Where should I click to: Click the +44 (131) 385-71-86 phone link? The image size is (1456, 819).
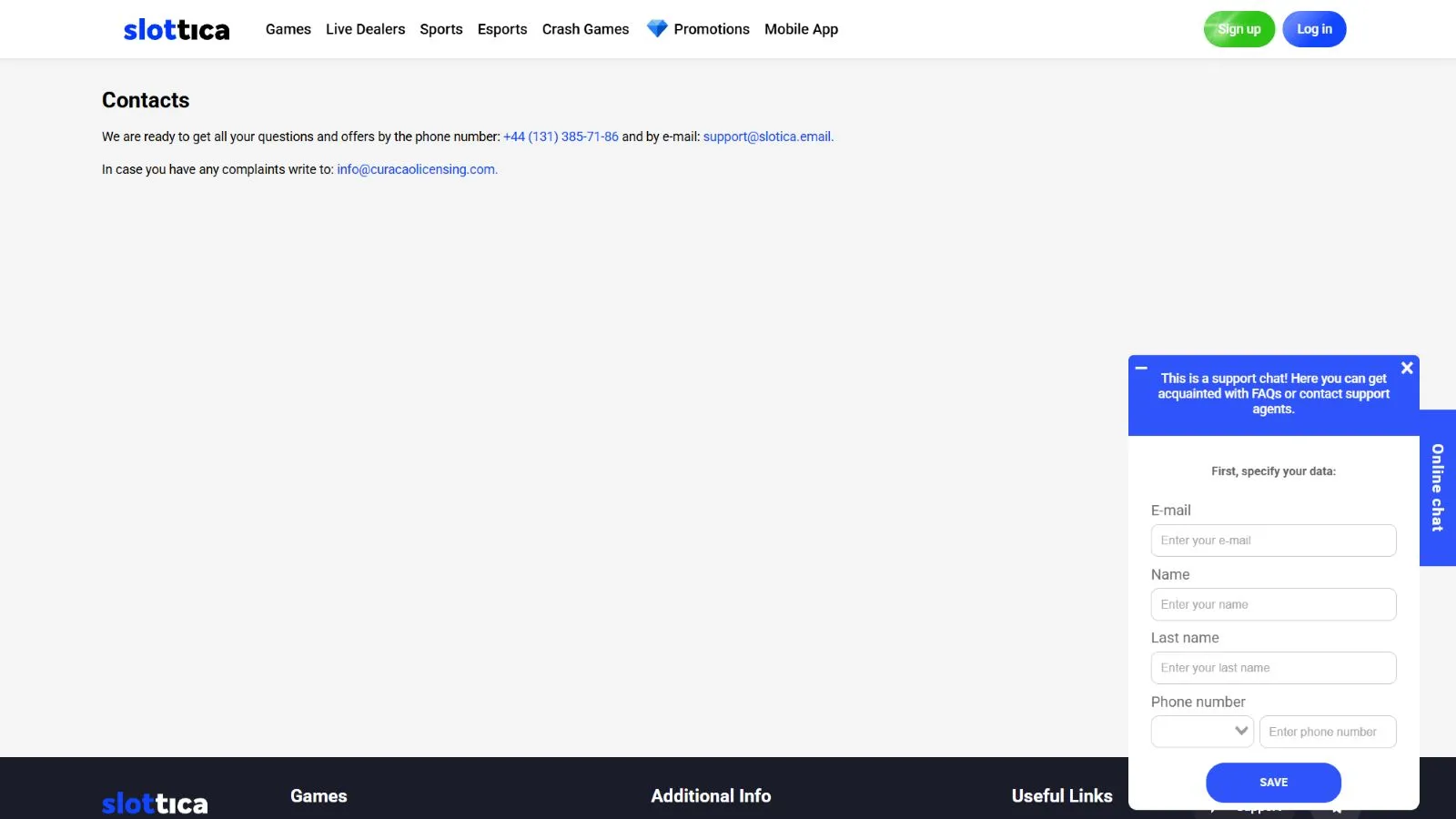tap(561, 136)
